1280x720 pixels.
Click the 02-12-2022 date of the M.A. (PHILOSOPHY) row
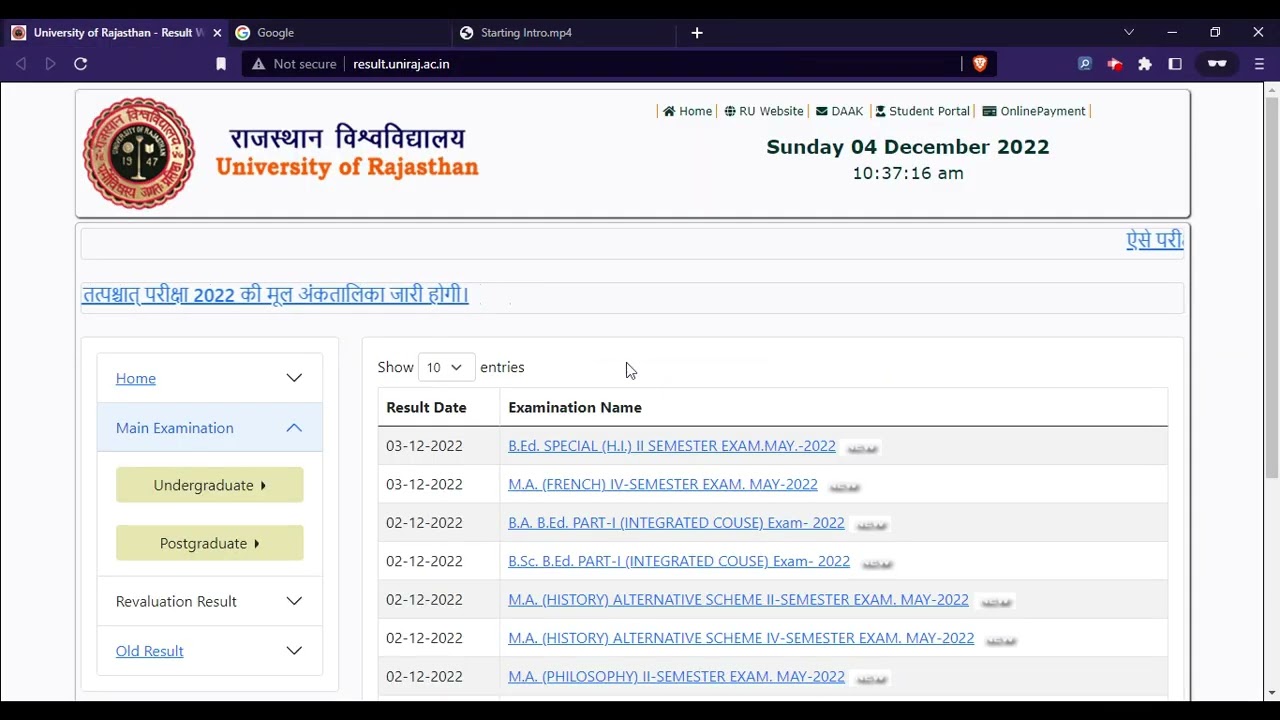coord(424,677)
